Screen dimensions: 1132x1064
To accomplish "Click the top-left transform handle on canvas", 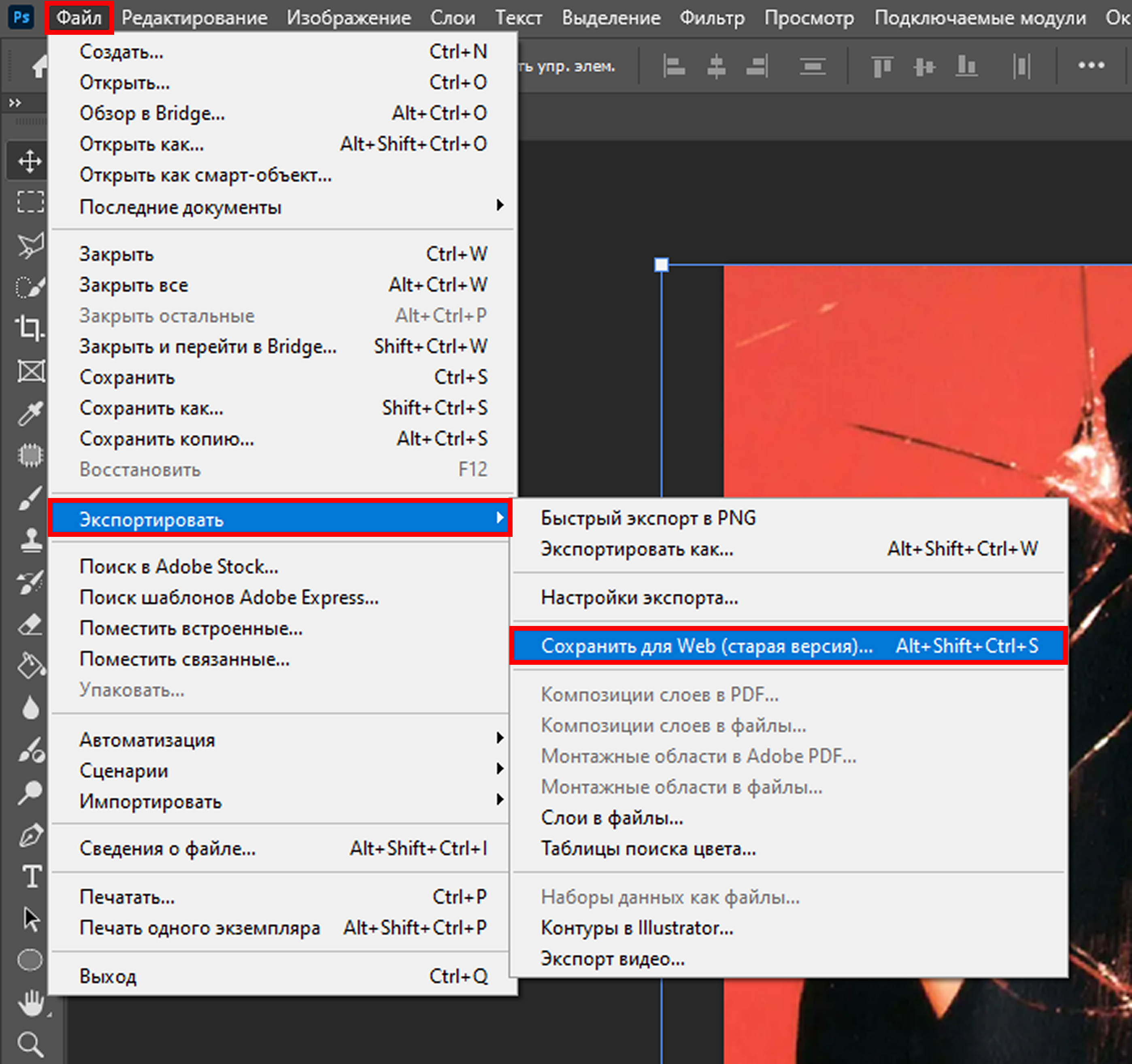I will [x=661, y=265].
